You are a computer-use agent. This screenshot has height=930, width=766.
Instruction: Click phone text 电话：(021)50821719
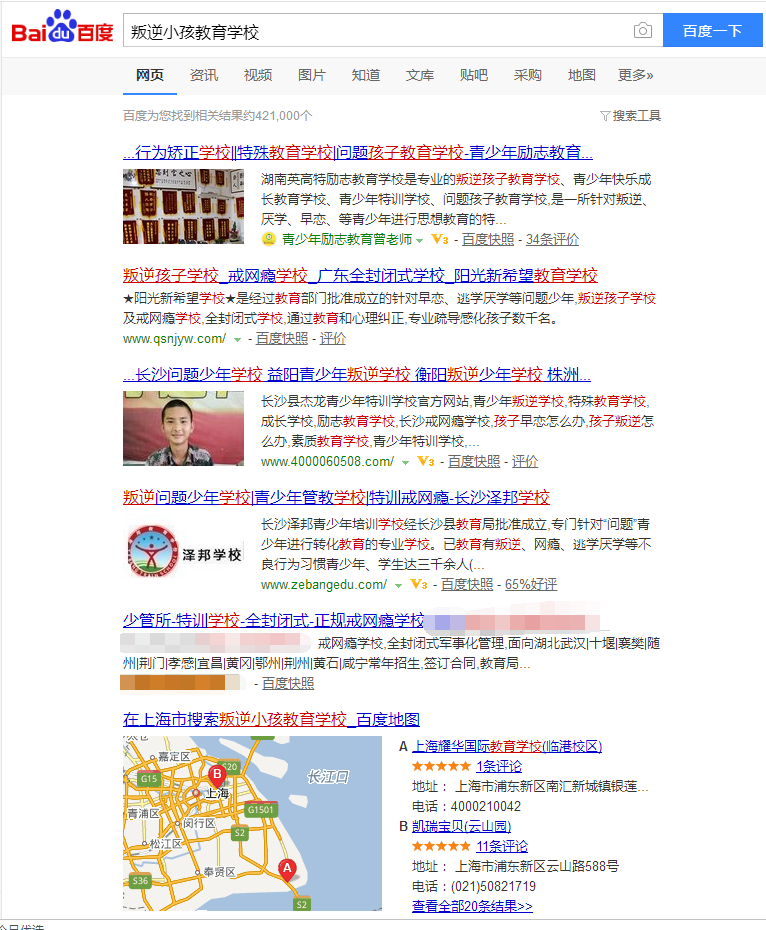474,886
